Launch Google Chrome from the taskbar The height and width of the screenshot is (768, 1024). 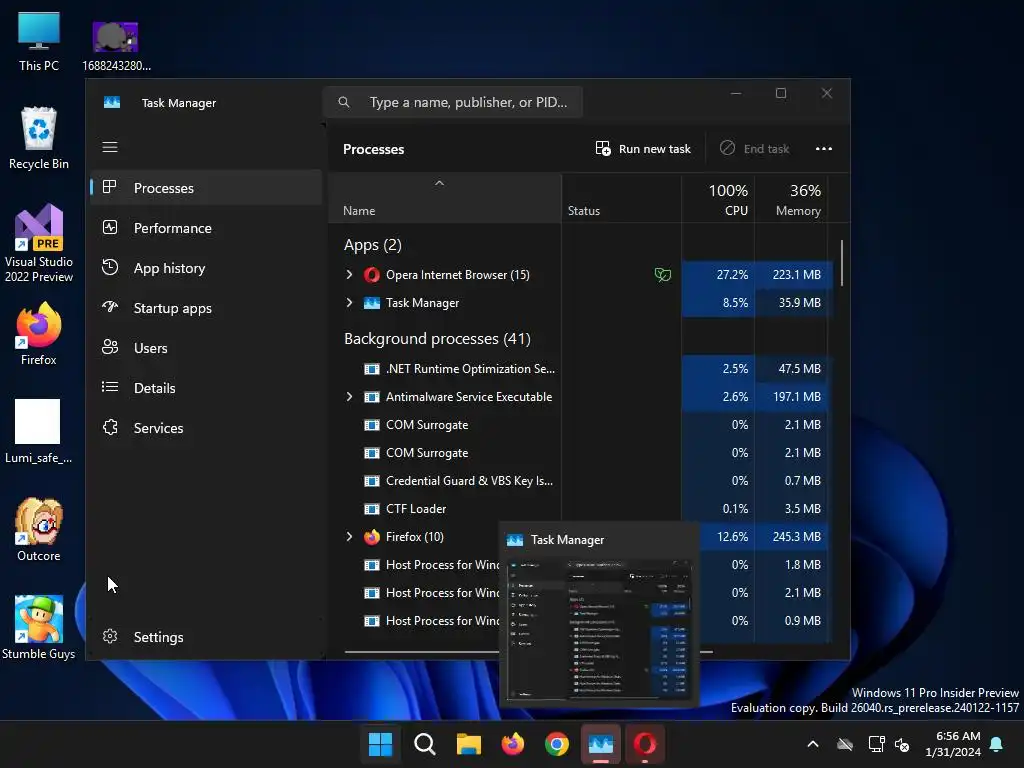coord(556,744)
